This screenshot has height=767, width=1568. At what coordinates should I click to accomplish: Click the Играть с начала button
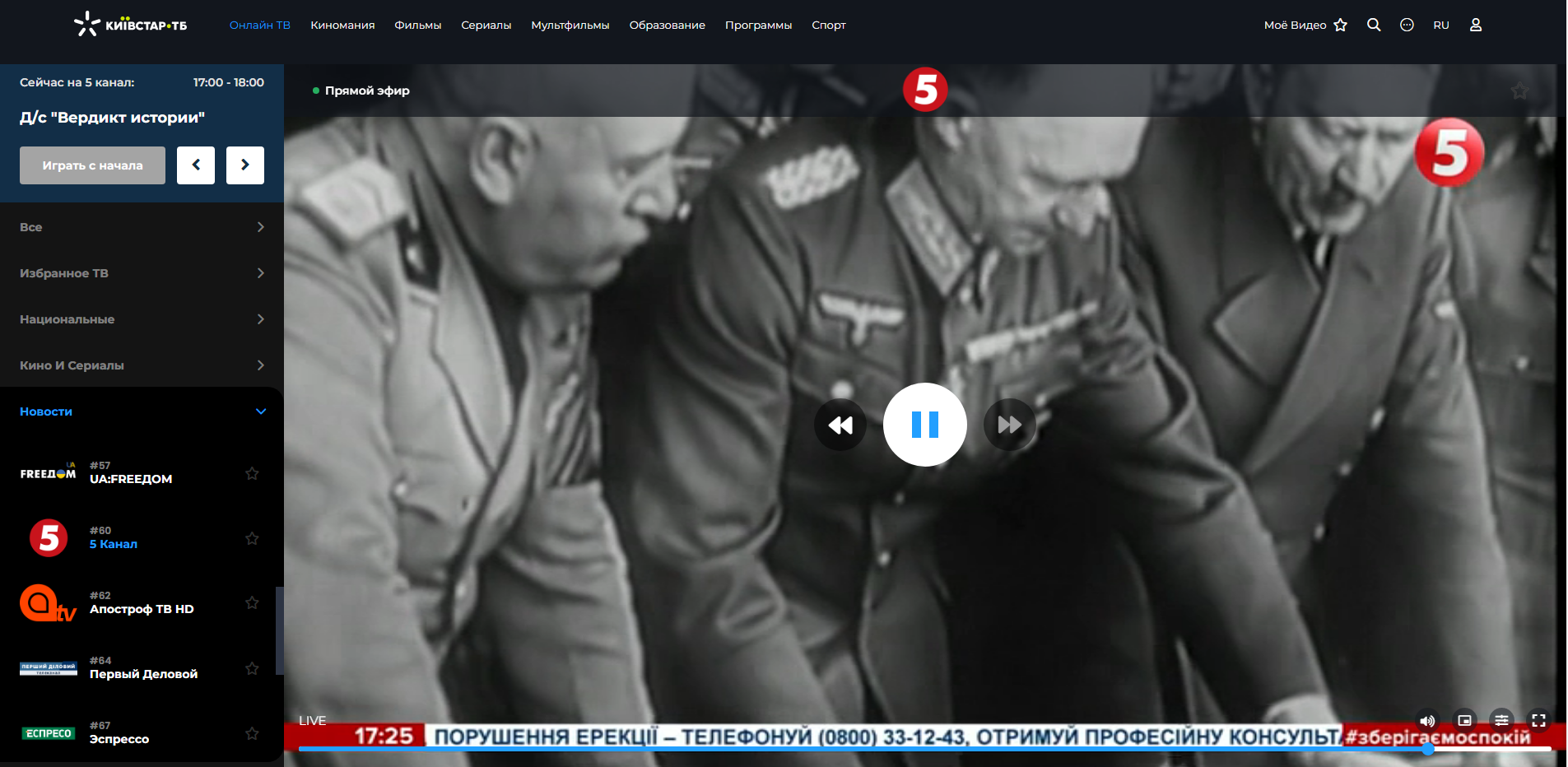click(x=92, y=165)
